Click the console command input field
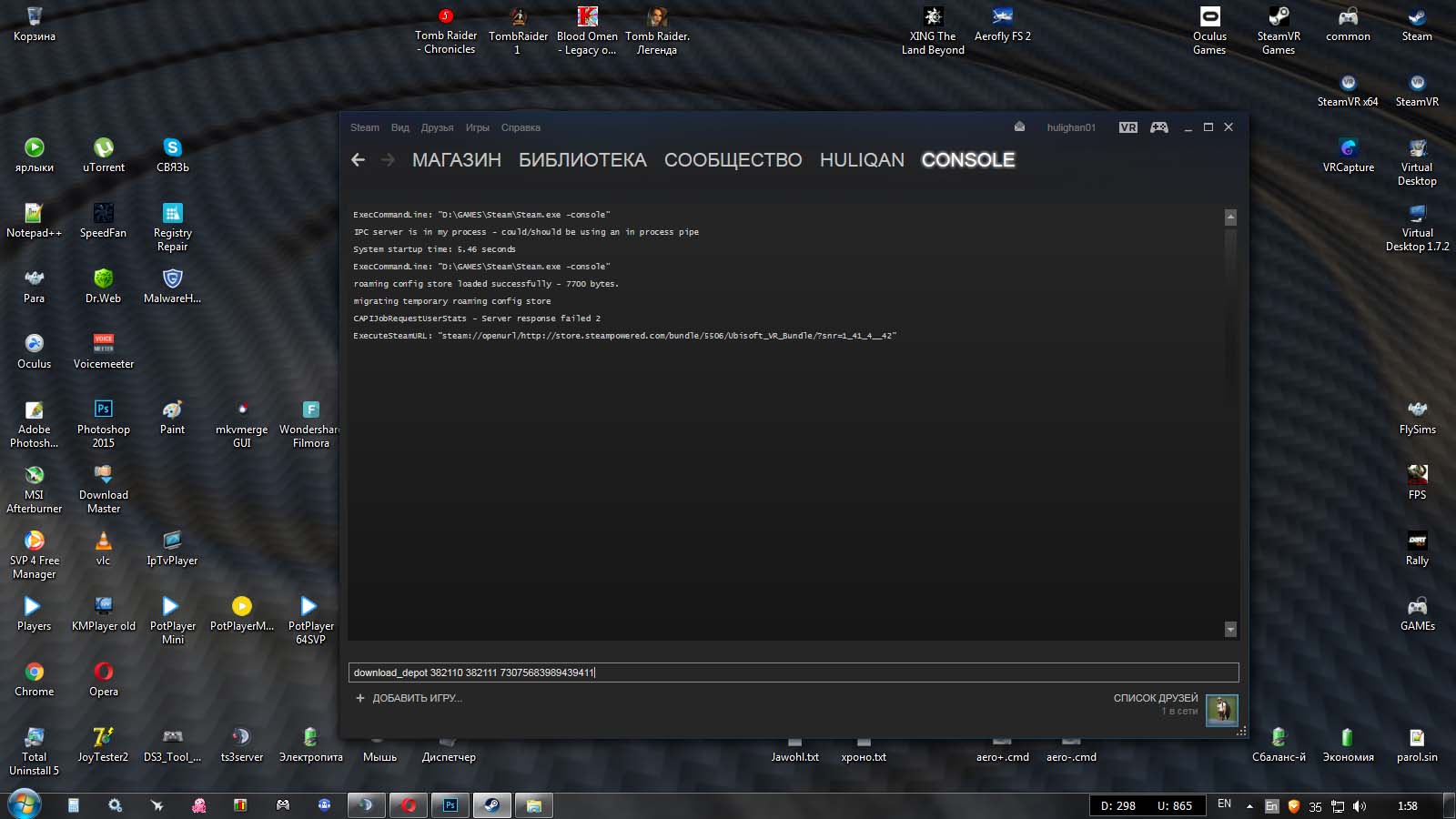The image size is (1456, 819). 794,672
